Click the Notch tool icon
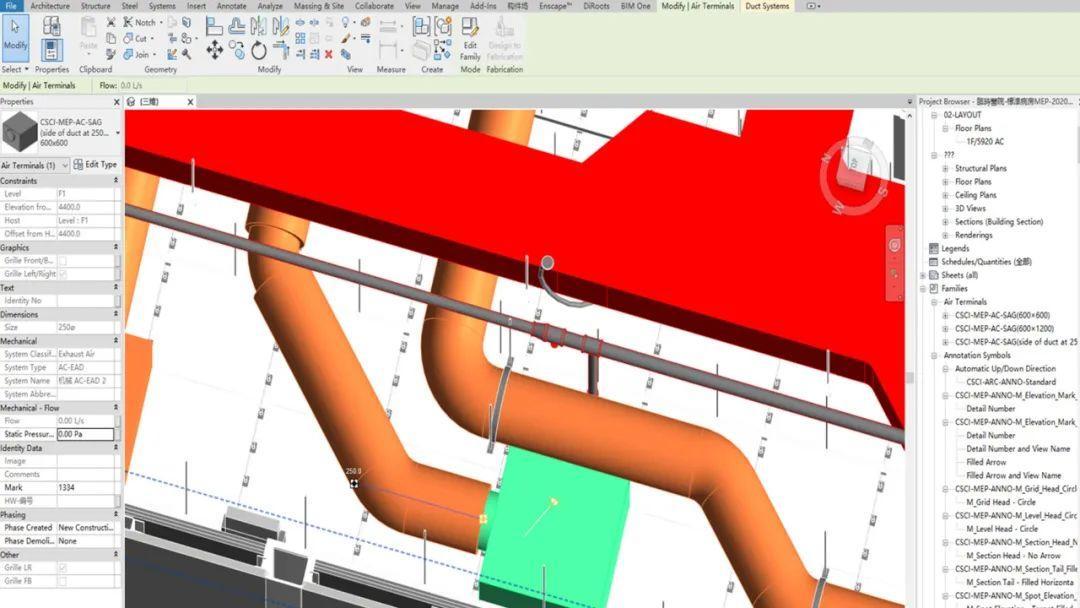The height and width of the screenshot is (608, 1080). coord(128,23)
